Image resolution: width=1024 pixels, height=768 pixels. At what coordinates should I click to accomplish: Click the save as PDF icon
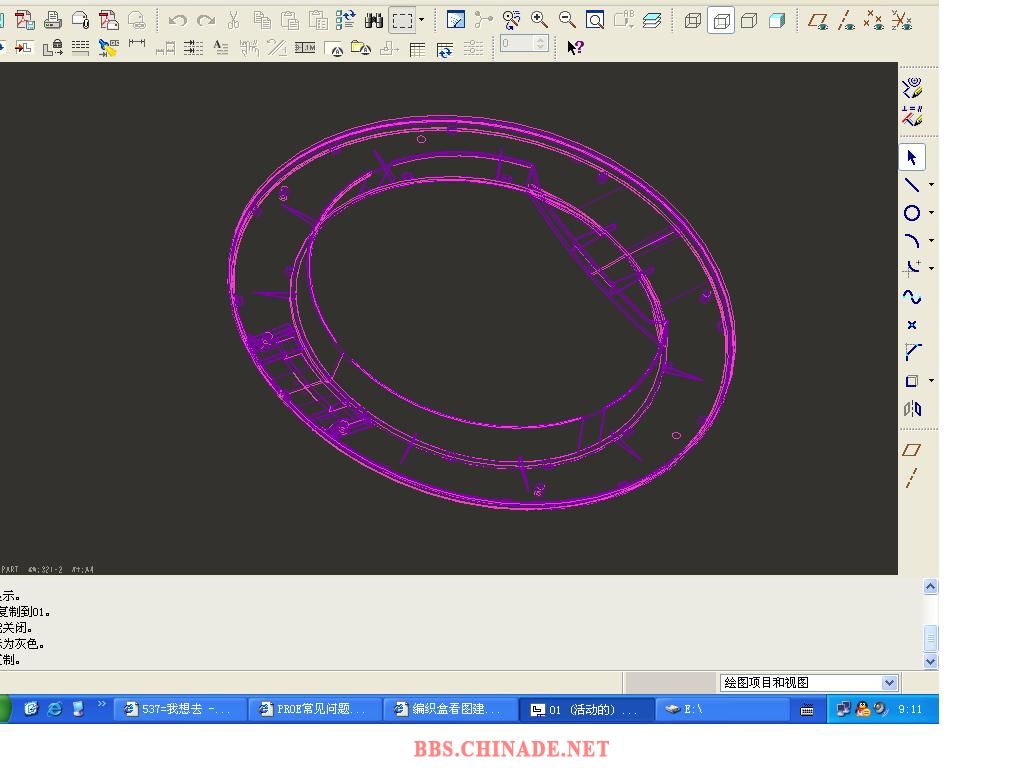click(x=25, y=20)
